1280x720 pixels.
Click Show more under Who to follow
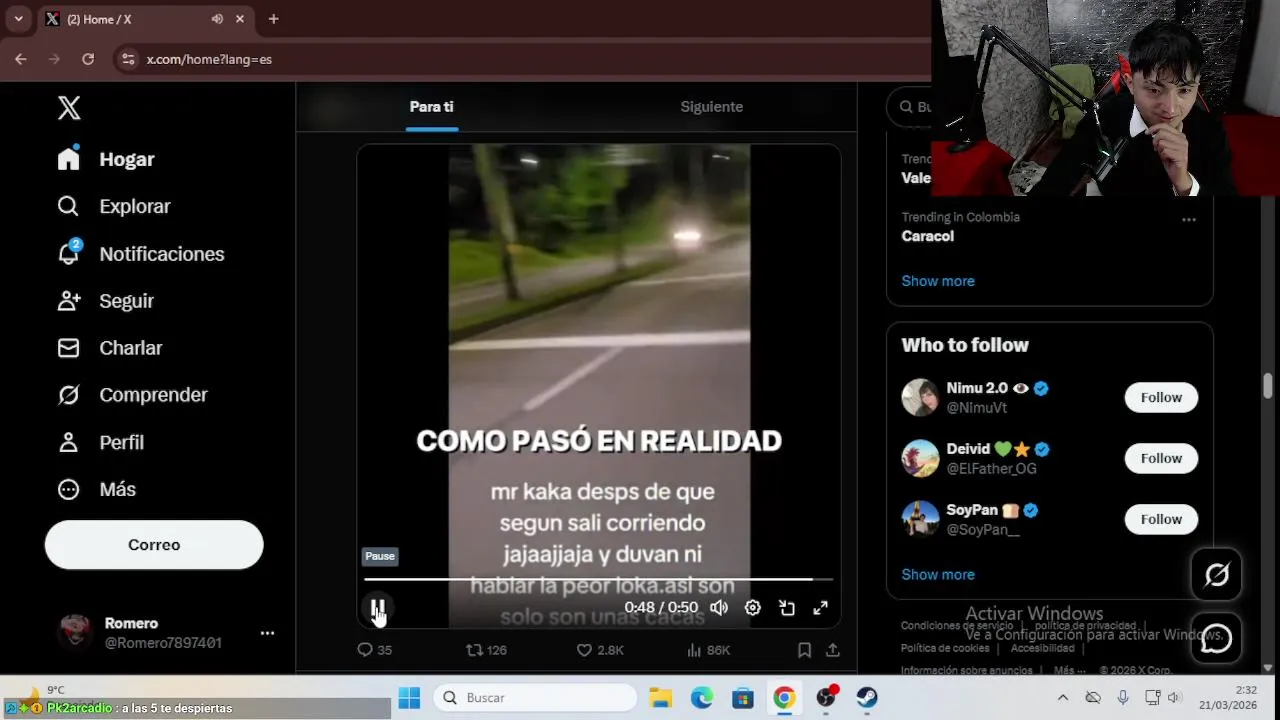pos(938,574)
